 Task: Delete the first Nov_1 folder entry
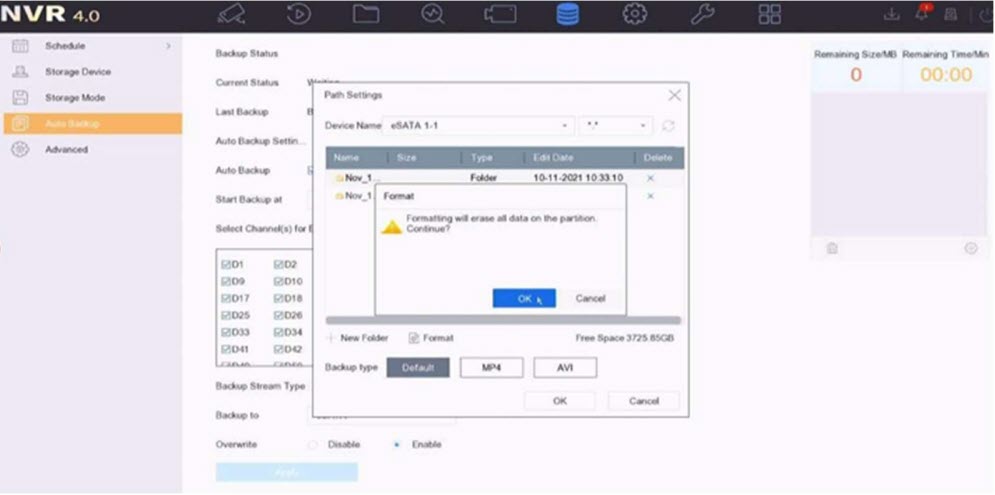pos(650,178)
